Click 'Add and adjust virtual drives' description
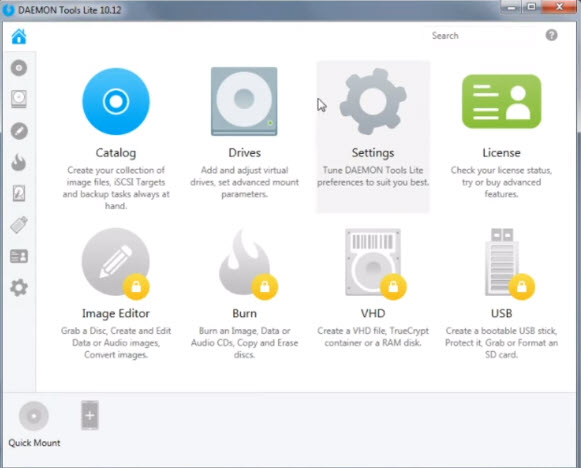This screenshot has height=468, width=581. (x=245, y=182)
